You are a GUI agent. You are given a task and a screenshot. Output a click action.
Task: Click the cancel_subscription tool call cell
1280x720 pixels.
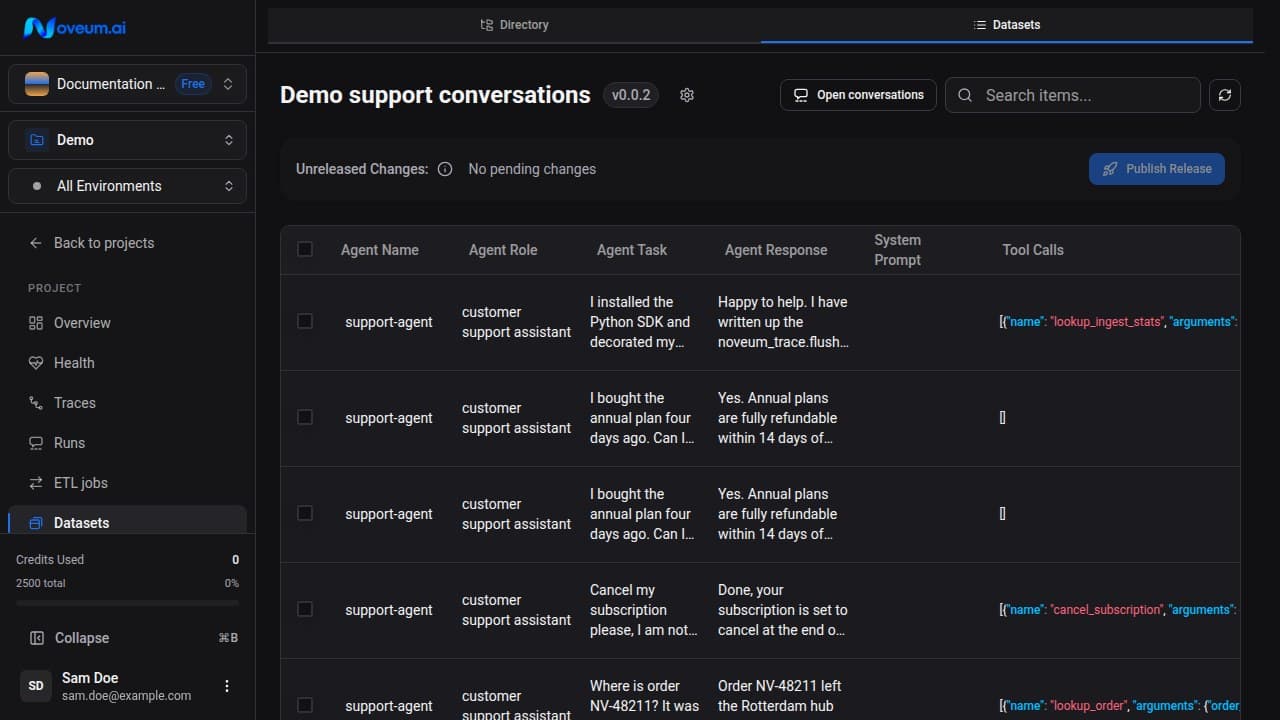(x=1120, y=610)
